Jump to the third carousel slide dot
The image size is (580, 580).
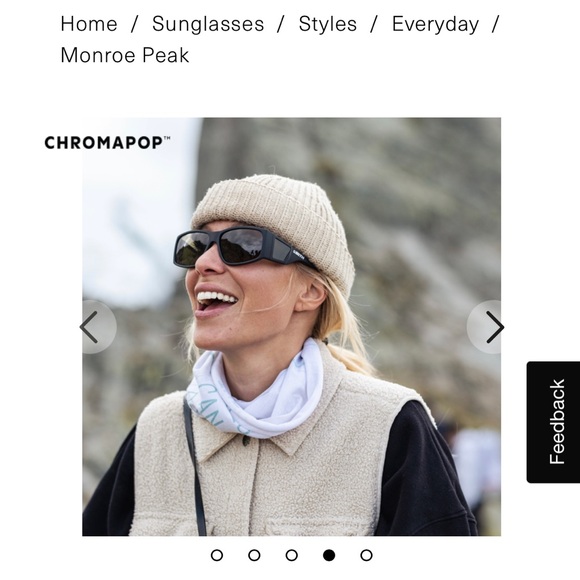tap(291, 555)
